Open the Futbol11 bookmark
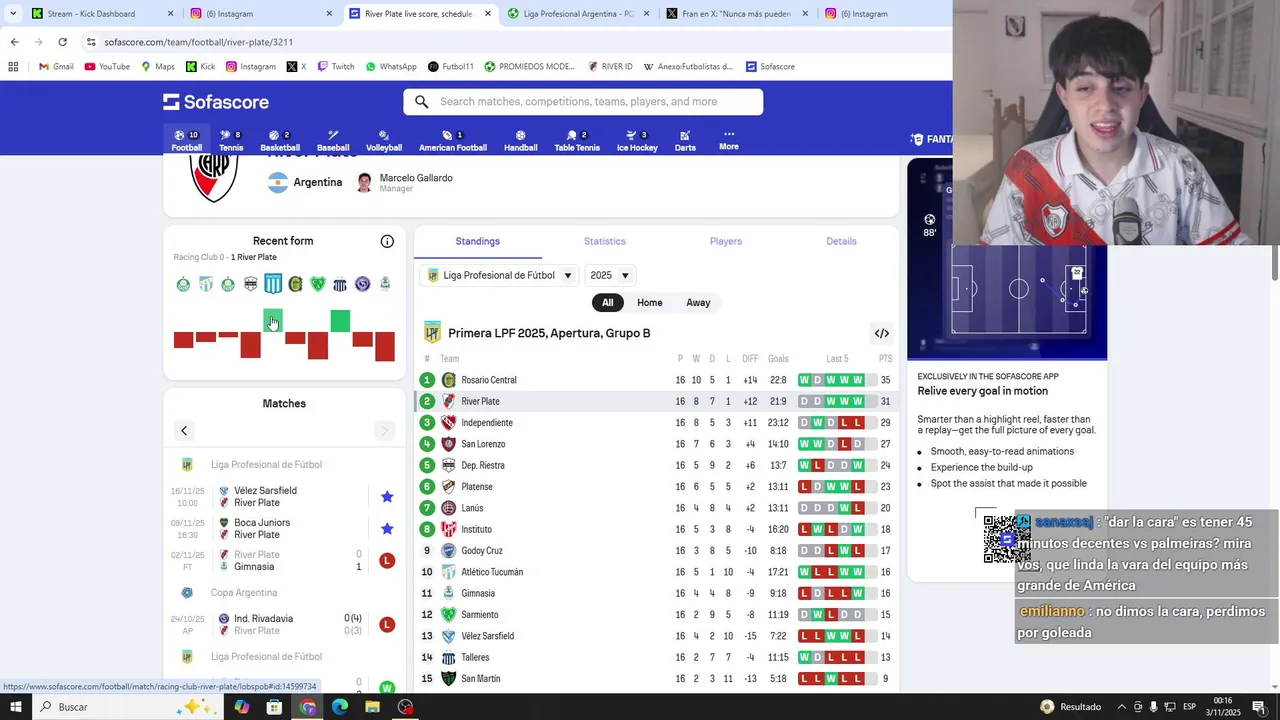The height and width of the screenshot is (720, 1280). [x=451, y=67]
